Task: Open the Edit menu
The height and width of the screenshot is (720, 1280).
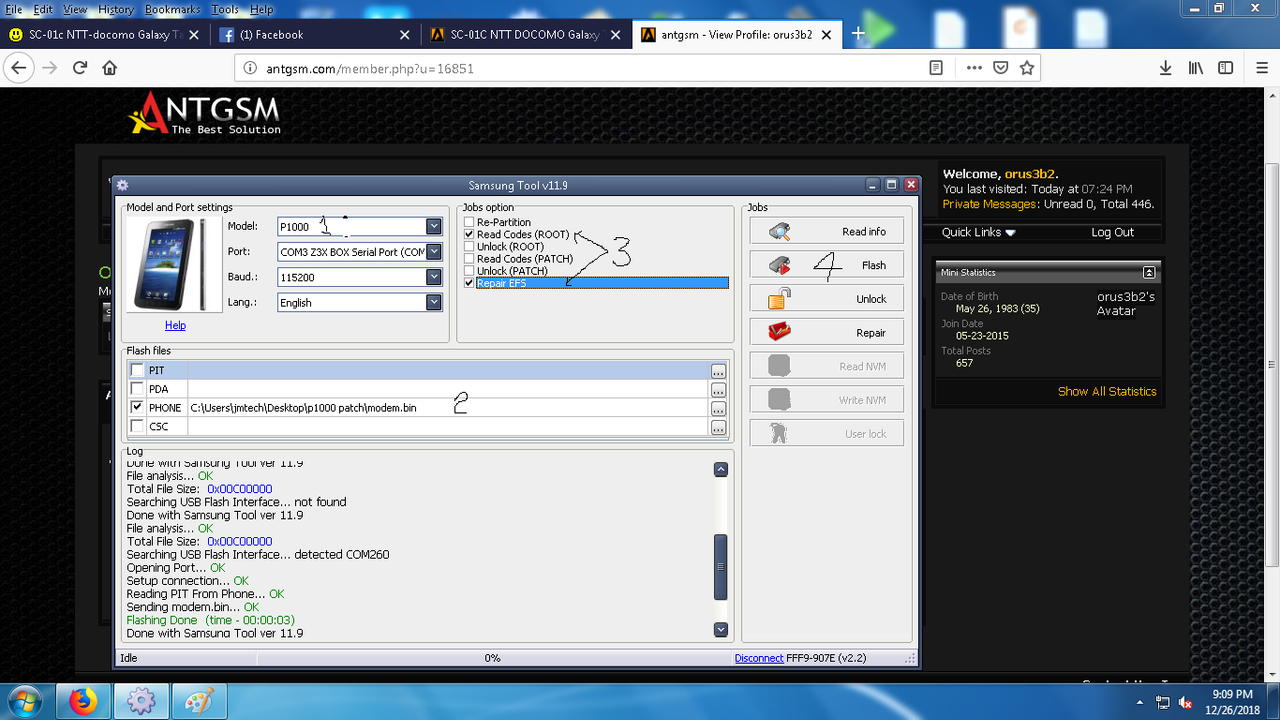Action: click(x=43, y=9)
